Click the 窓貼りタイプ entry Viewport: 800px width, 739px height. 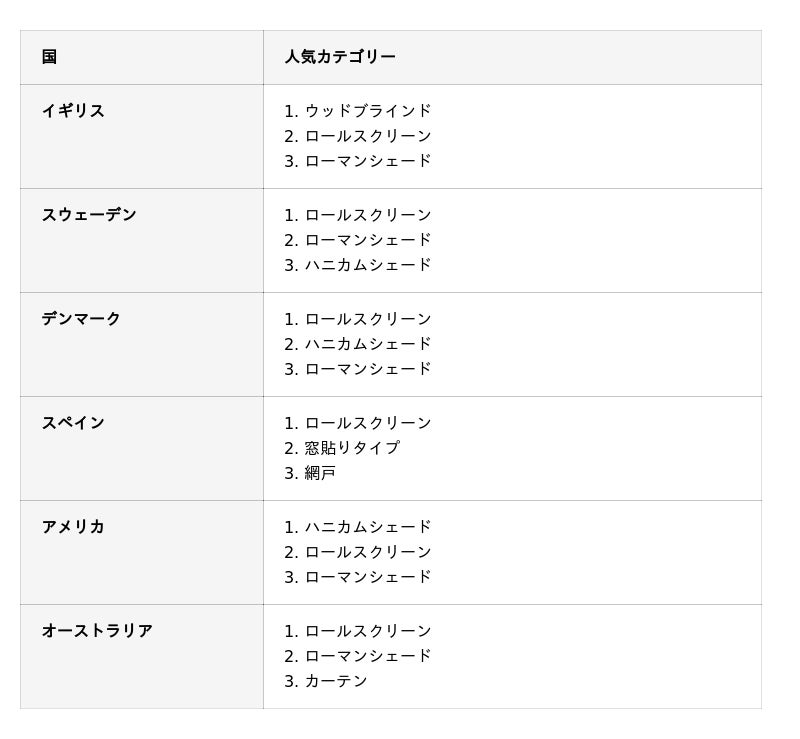click(352, 448)
